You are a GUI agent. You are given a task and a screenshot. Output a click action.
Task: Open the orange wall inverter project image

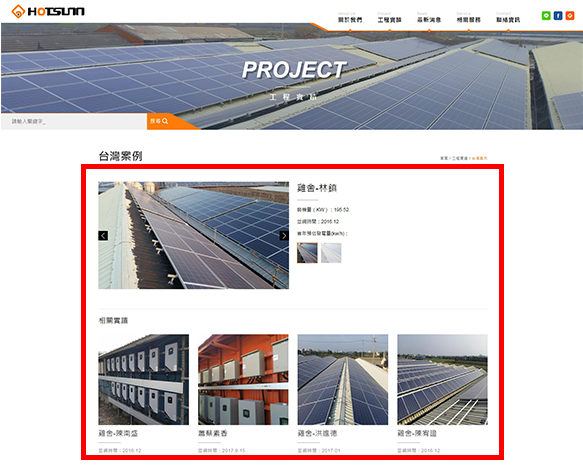tap(243, 380)
